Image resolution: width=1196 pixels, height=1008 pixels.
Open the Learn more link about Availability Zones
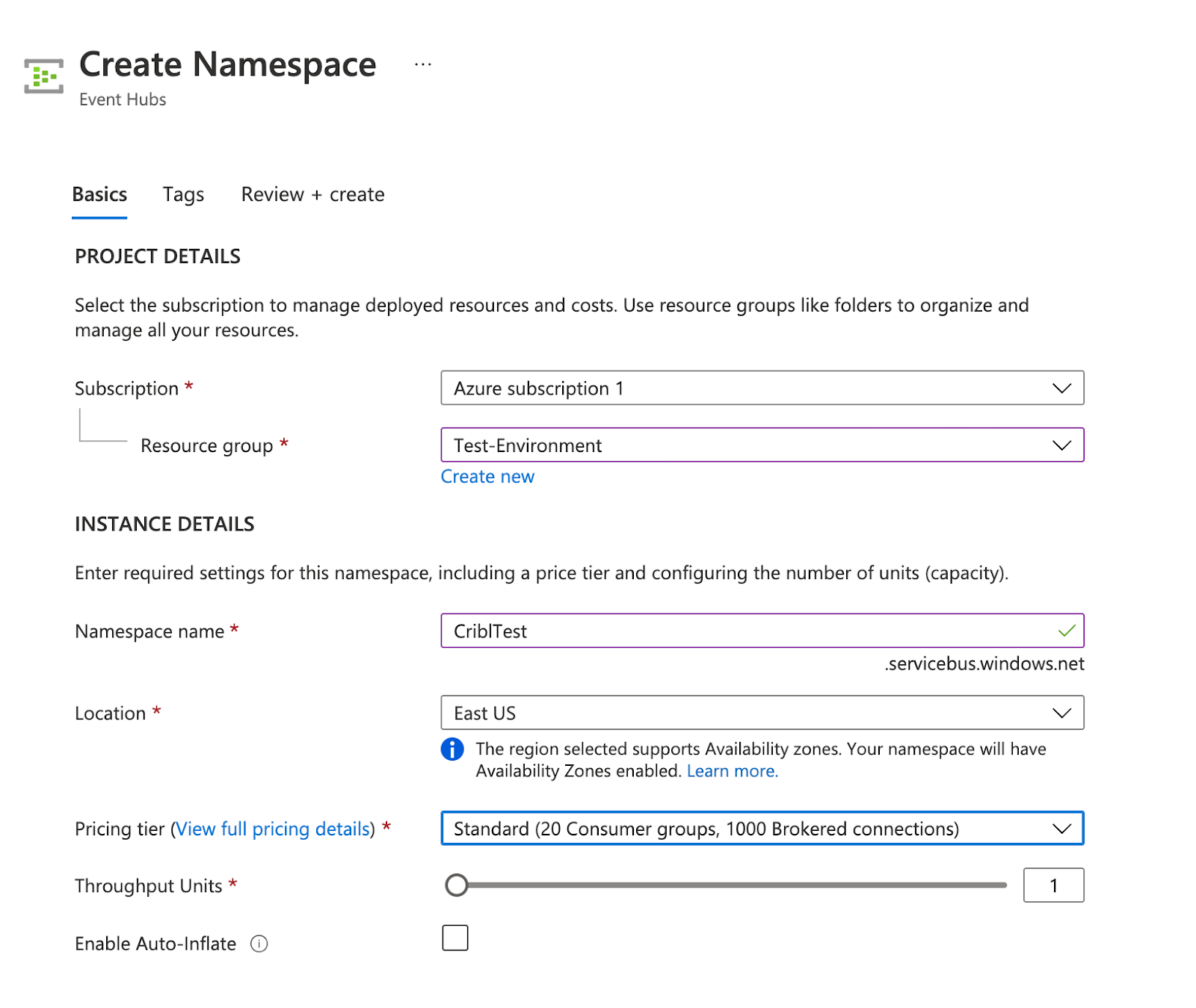(731, 770)
